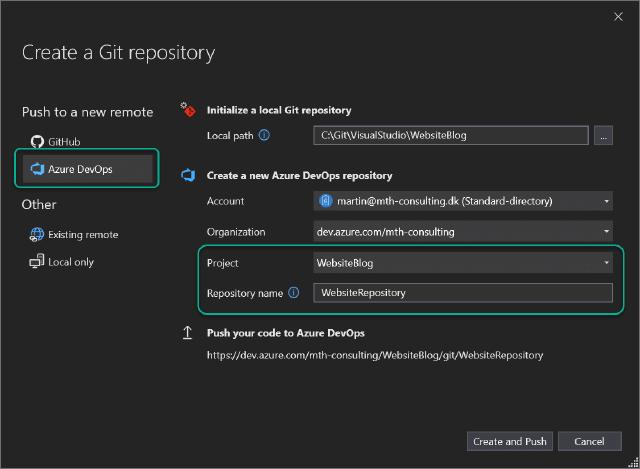640x469 pixels.
Task: Click the Git initialize repository icon
Action: 187,109
